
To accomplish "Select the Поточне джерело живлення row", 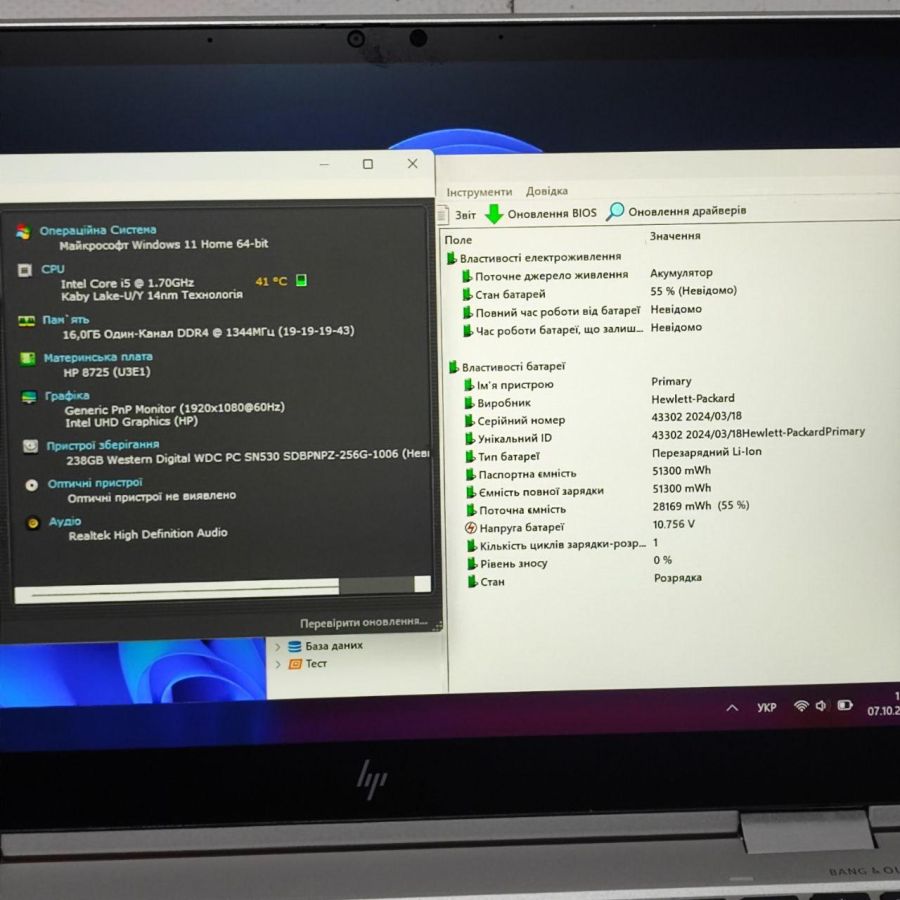I will (x=588, y=274).
